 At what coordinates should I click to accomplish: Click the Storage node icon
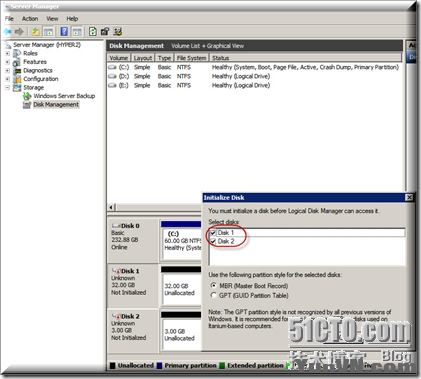click(x=17, y=88)
